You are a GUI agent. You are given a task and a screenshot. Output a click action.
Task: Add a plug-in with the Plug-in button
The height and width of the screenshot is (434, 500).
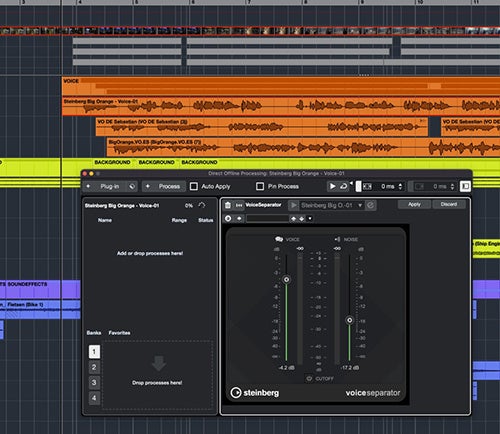105,186
